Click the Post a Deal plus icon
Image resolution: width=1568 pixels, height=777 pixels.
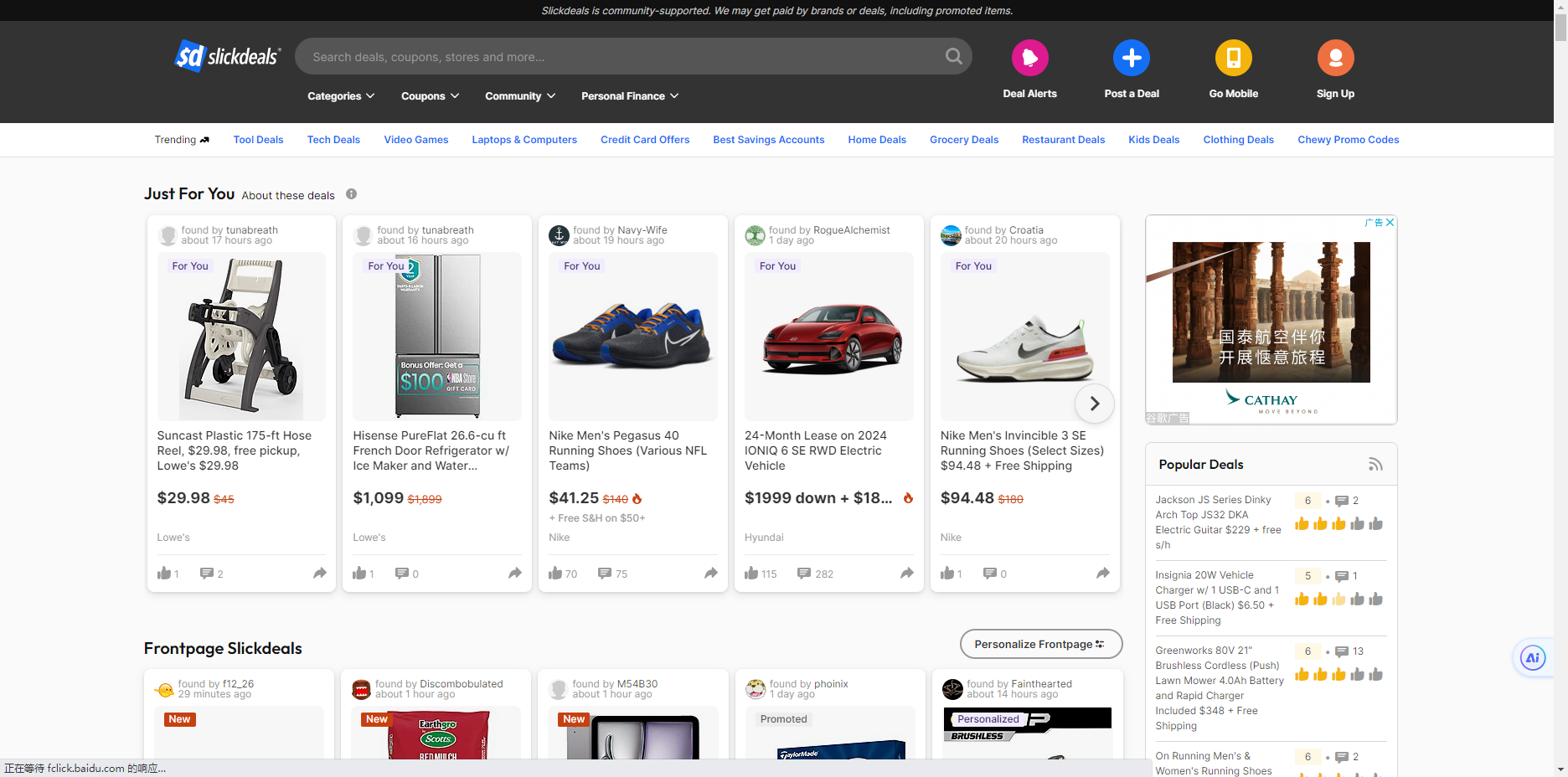pos(1132,58)
